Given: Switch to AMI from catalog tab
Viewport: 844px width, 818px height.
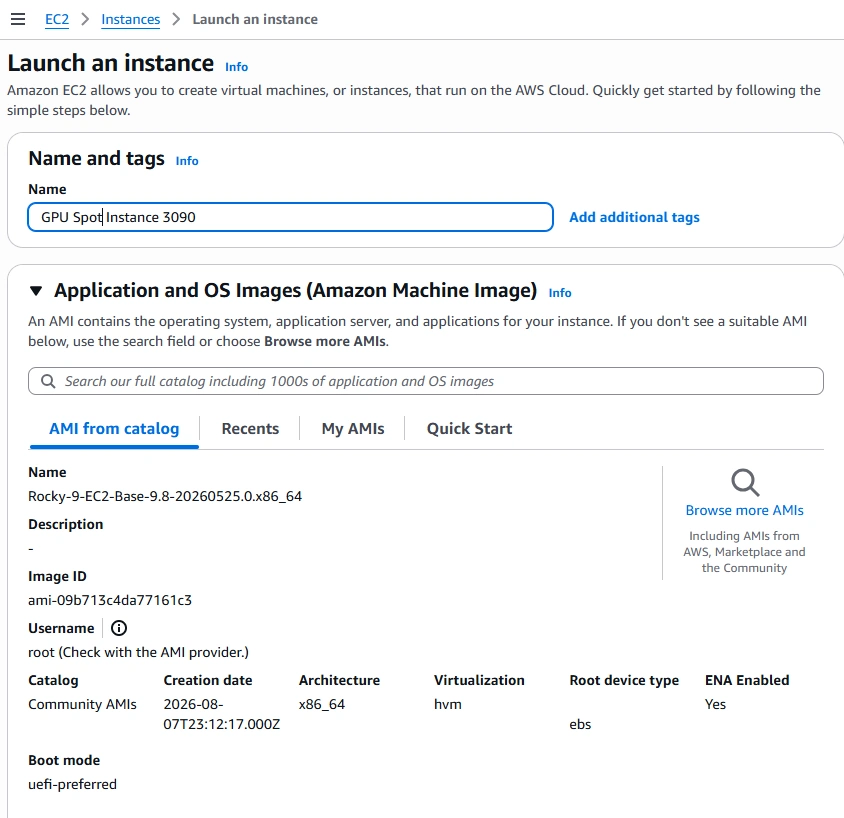Looking at the screenshot, I should [114, 428].
